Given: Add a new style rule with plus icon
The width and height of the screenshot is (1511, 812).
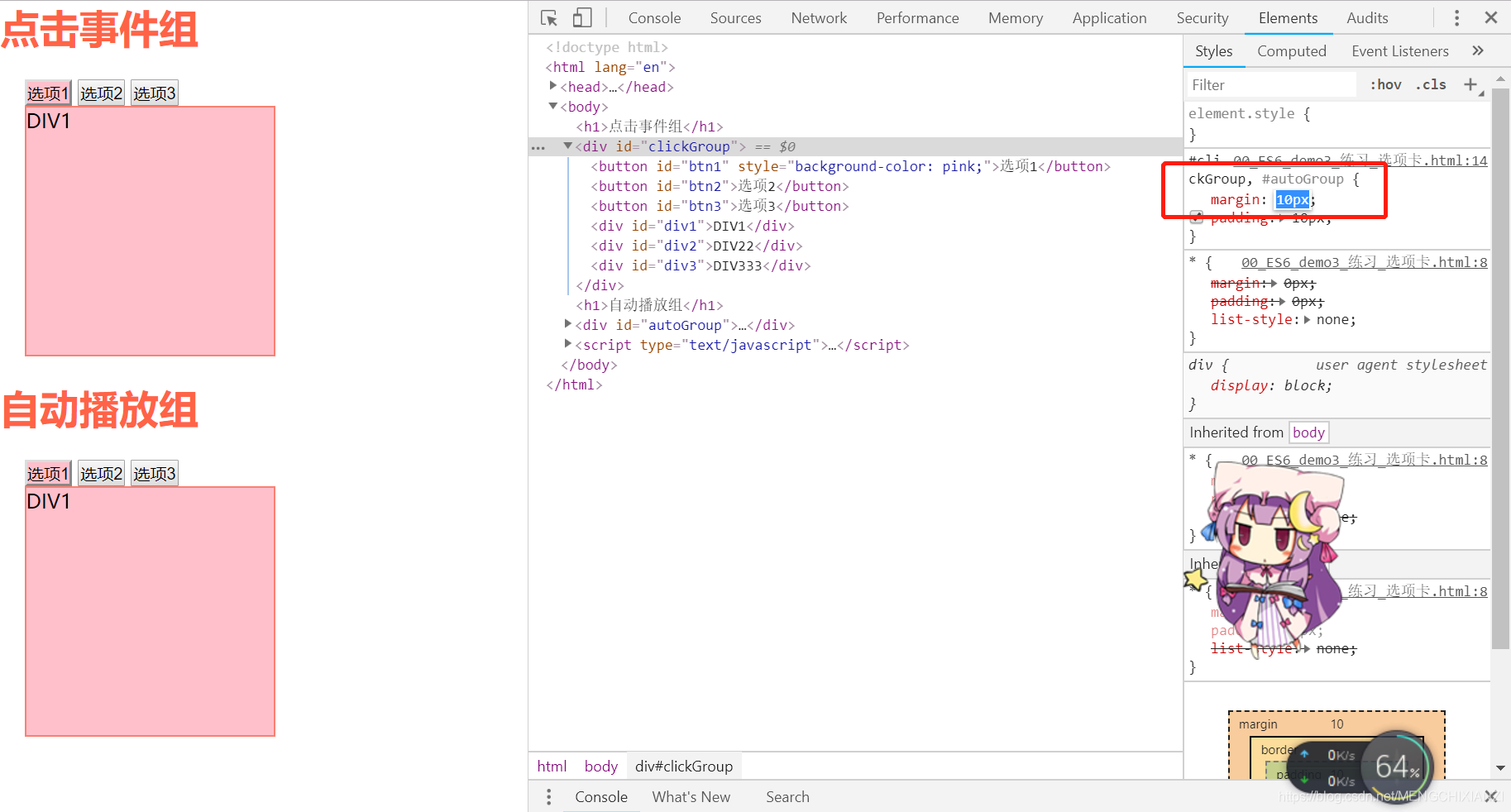Looking at the screenshot, I should tap(1470, 84).
